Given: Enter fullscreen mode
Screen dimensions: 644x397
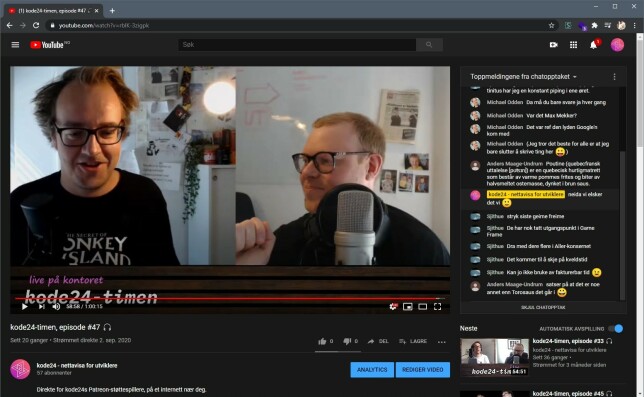Looking at the screenshot, I should [437, 307].
